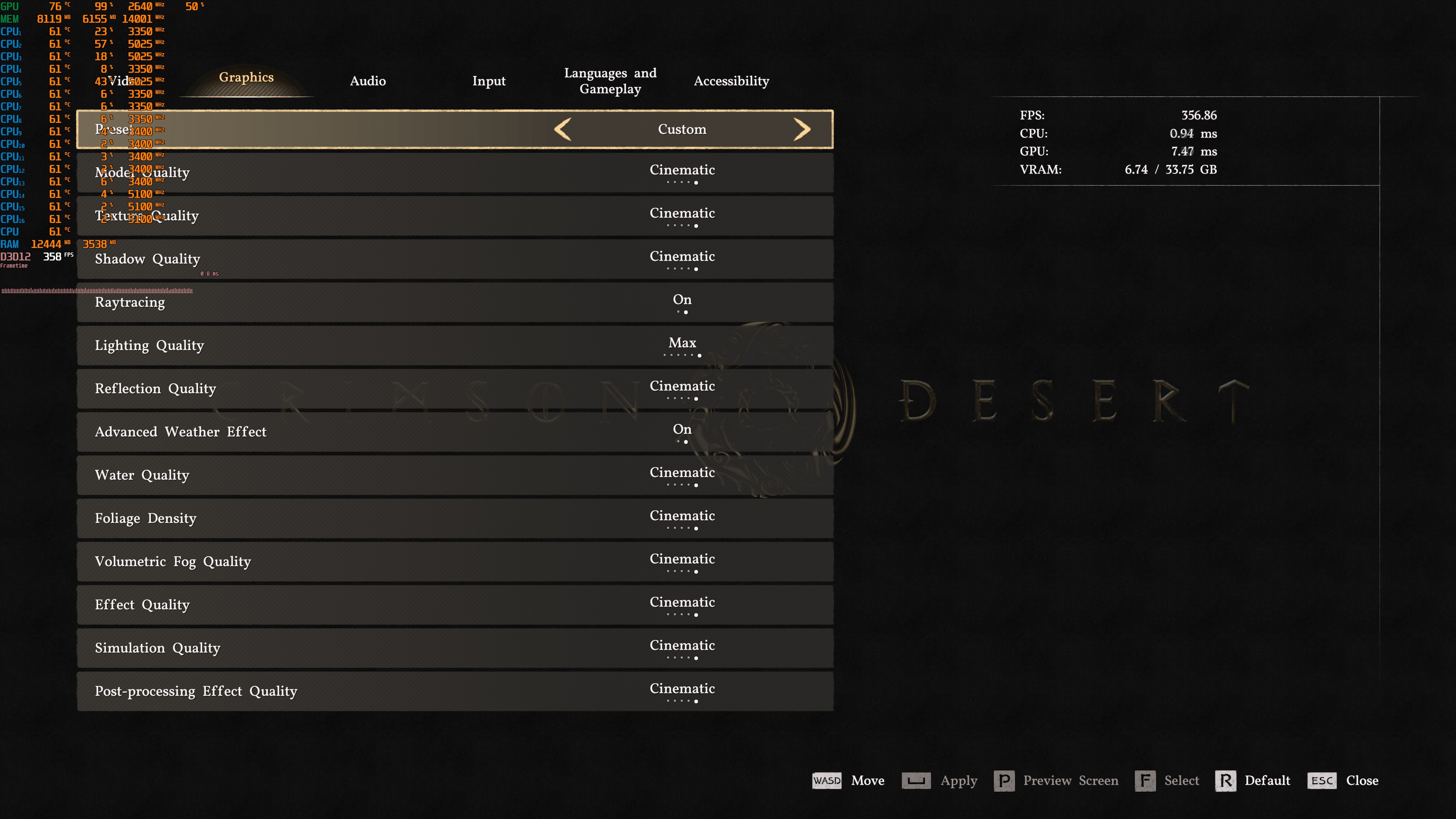Click the WASD Move key icon

pos(826,781)
